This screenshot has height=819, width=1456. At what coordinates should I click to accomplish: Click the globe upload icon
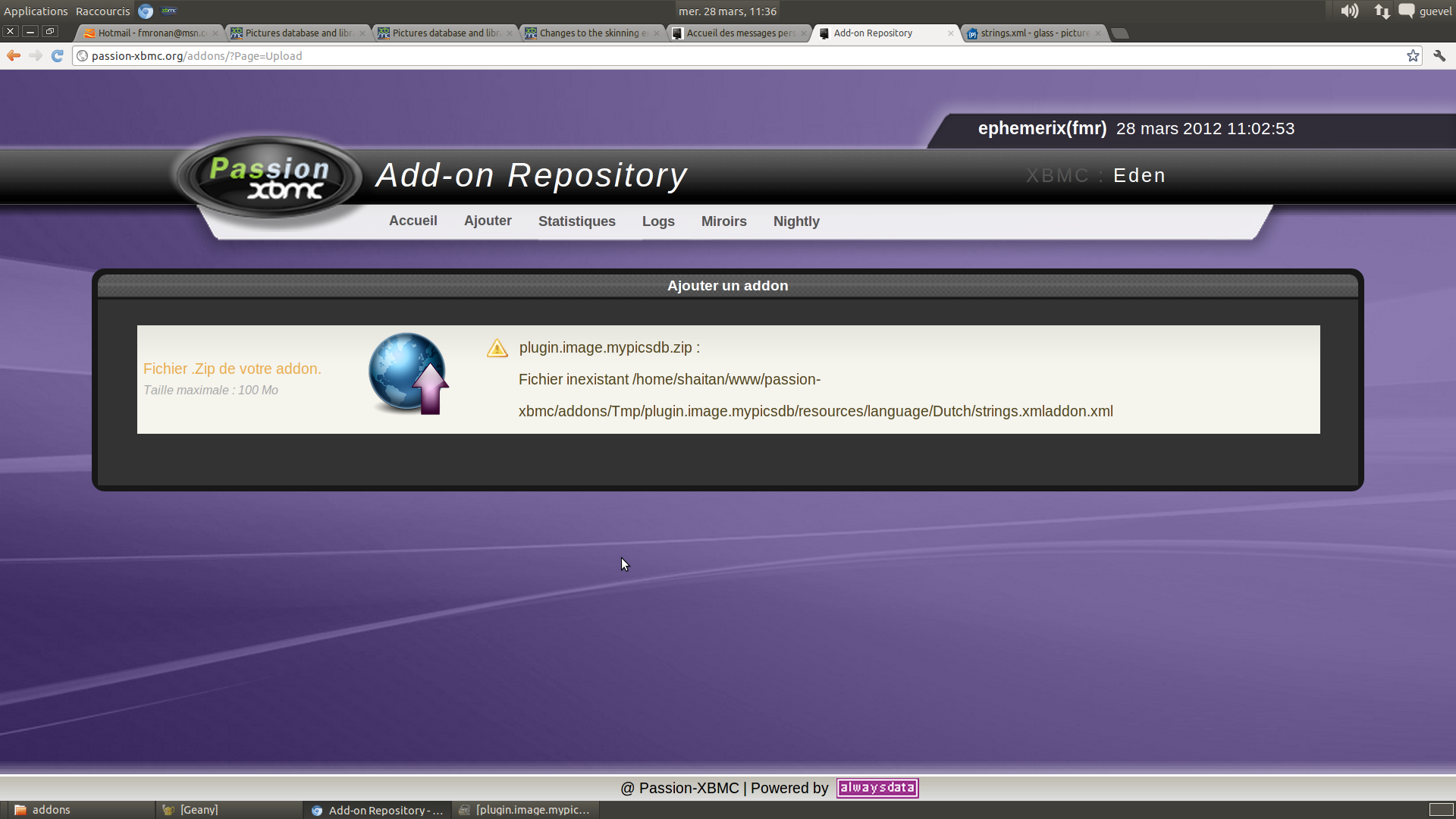coord(409,374)
